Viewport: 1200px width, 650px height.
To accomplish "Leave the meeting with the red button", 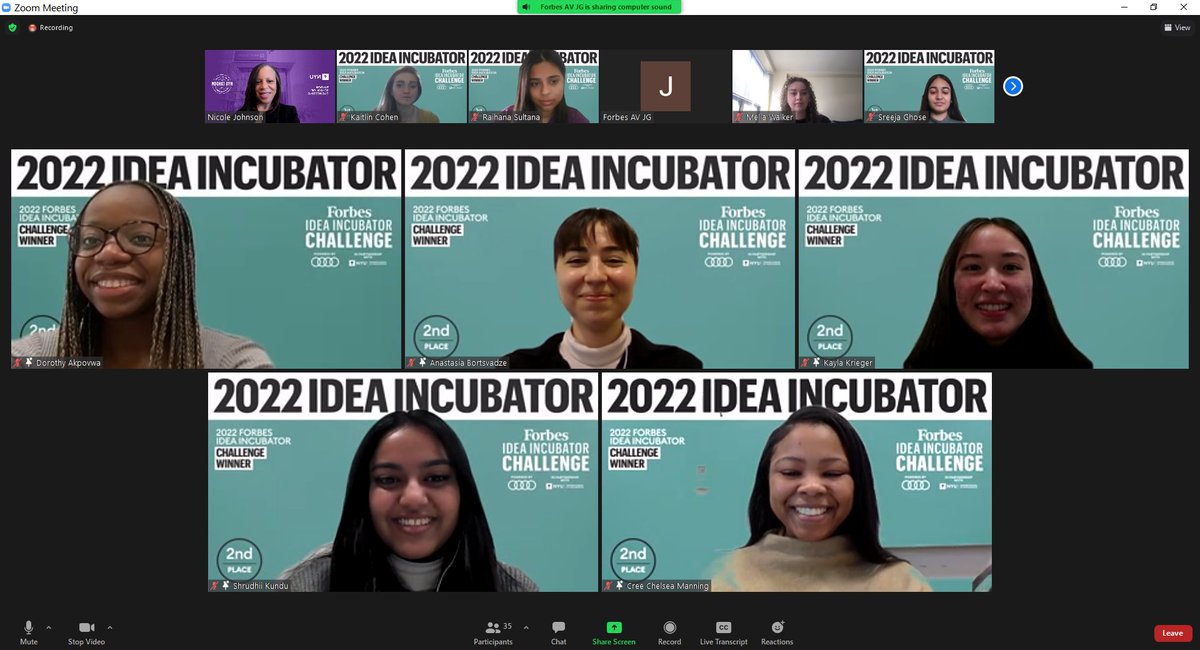I will (x=1172, y=633).
